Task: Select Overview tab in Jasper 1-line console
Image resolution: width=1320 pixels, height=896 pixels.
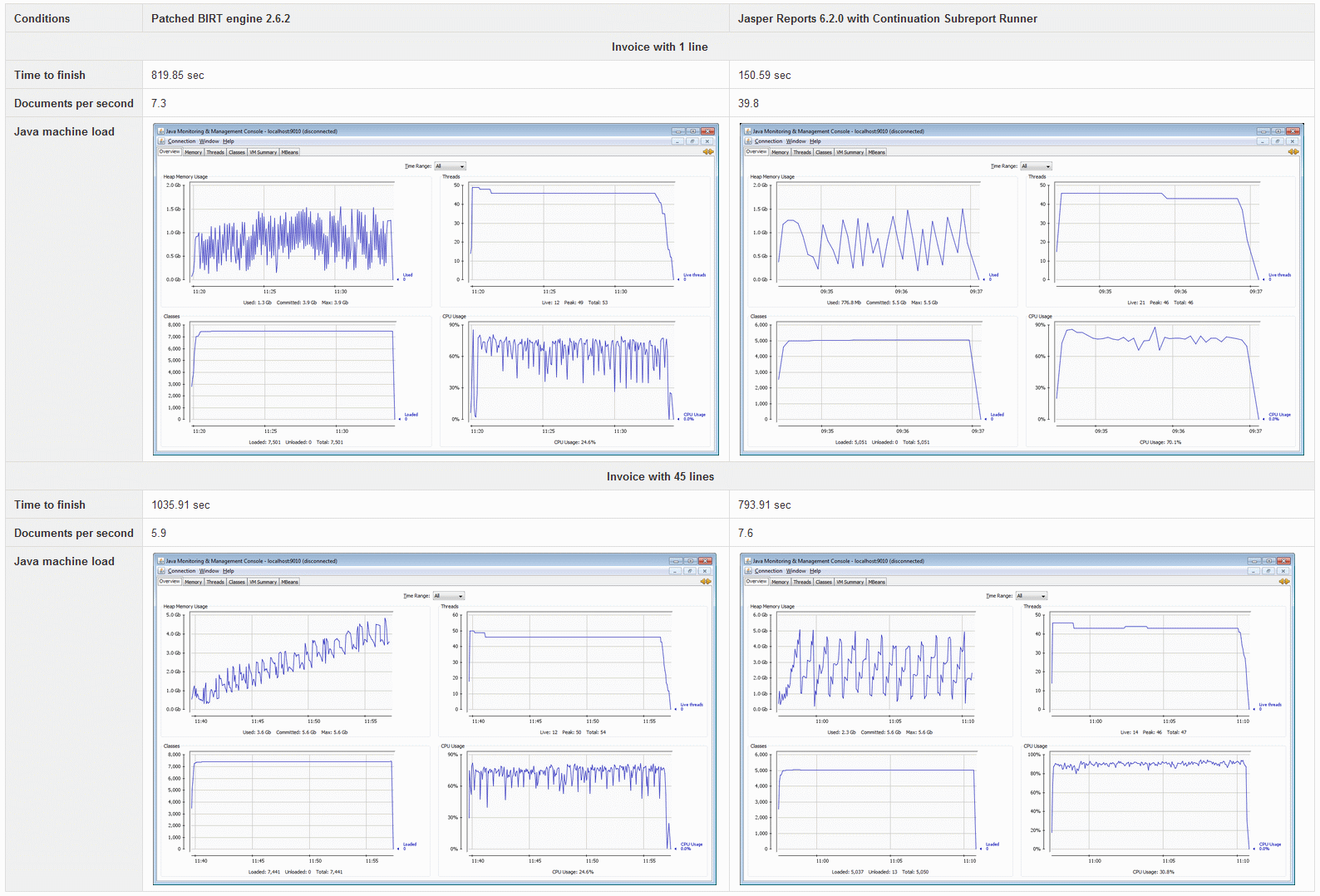Action: point(756,152)
